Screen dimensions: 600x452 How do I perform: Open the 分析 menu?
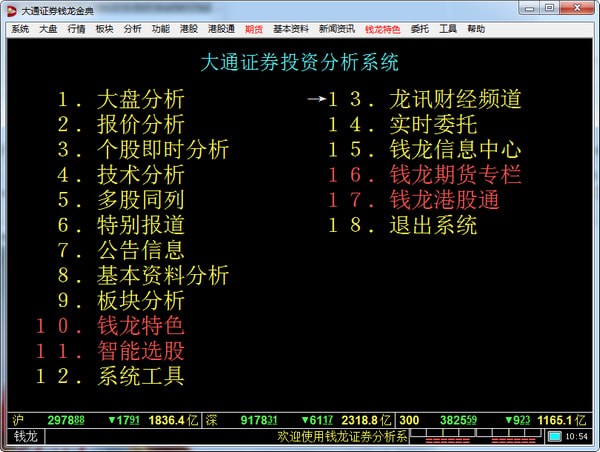pyautogui.click(x=132, y=29)
